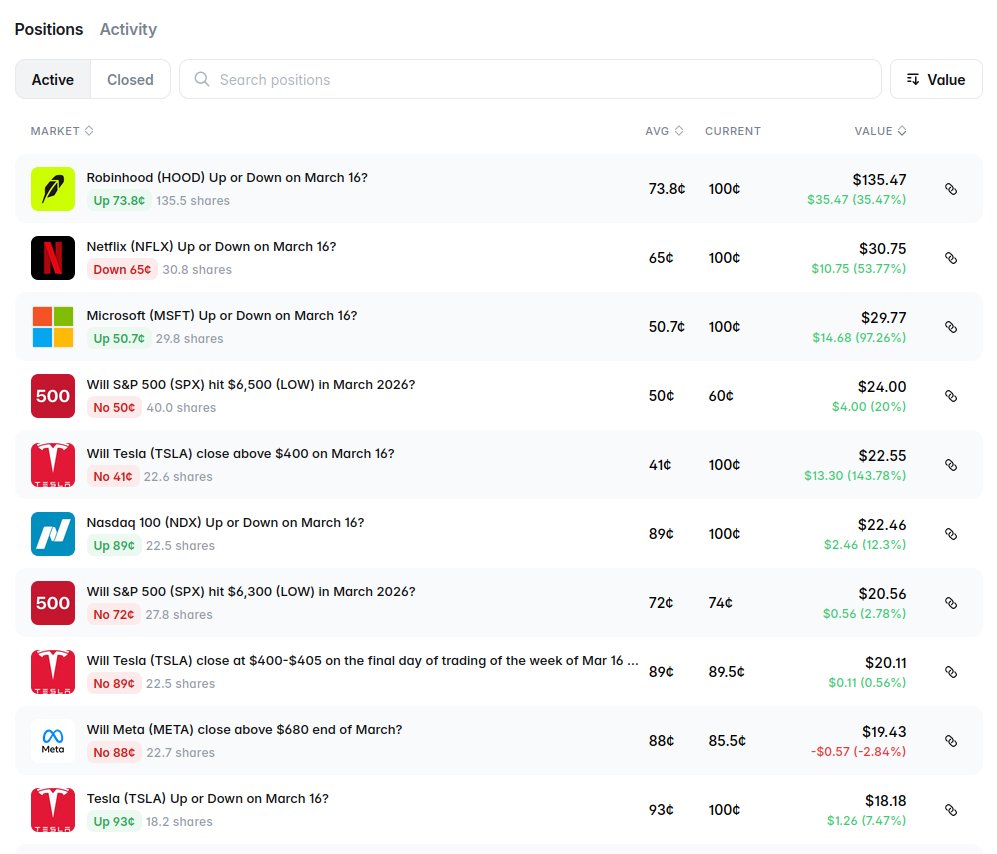
Task: Open Tesla close at $400-$405 market title
Action: tap(362, 661)
